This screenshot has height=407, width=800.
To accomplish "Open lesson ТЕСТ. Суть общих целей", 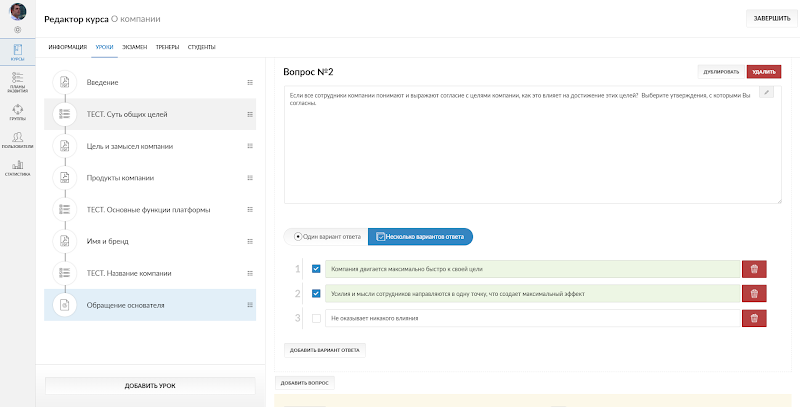I will [150, 114].
